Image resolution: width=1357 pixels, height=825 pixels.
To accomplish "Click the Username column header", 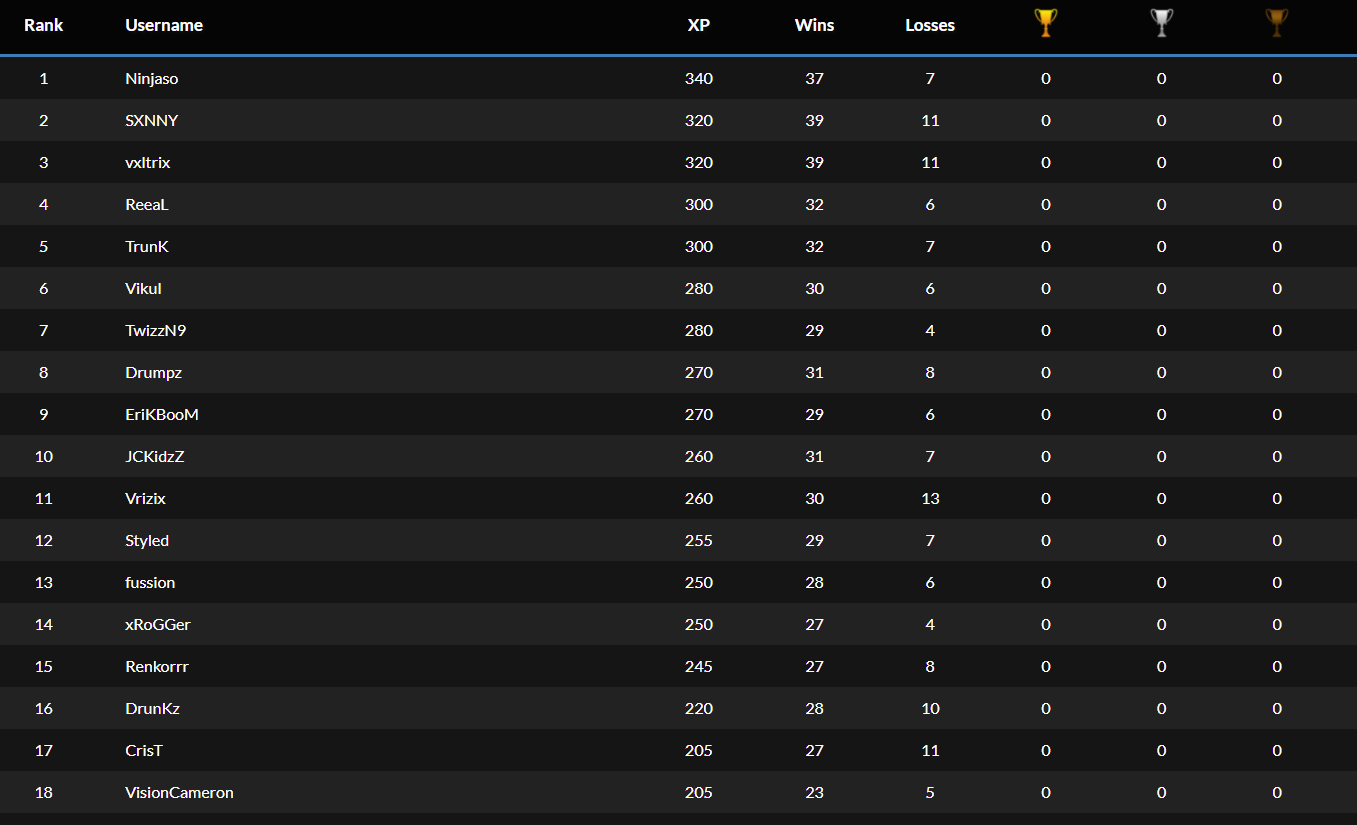I will 164,25.
